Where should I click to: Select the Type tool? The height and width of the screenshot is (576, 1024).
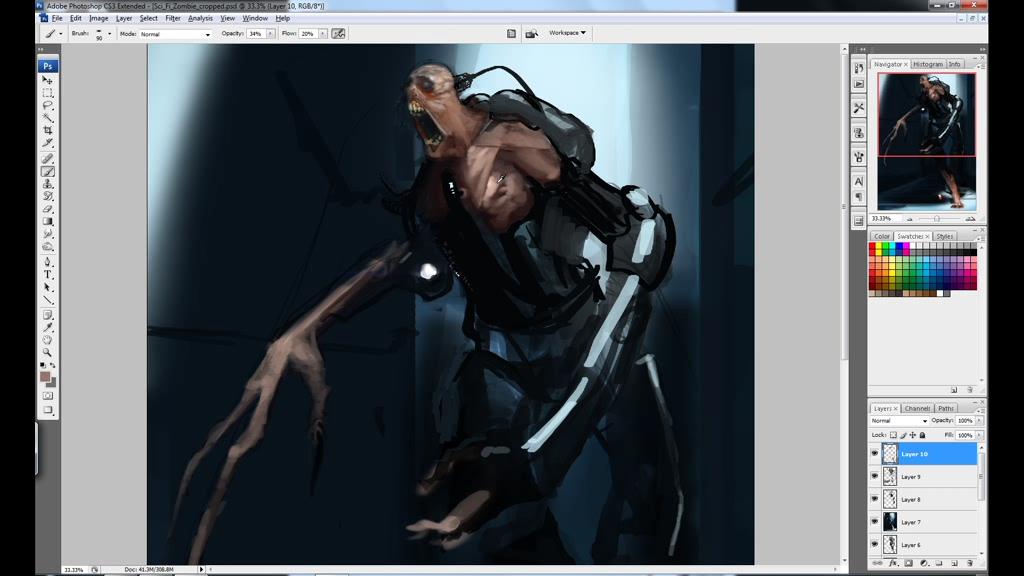(48, 275)
